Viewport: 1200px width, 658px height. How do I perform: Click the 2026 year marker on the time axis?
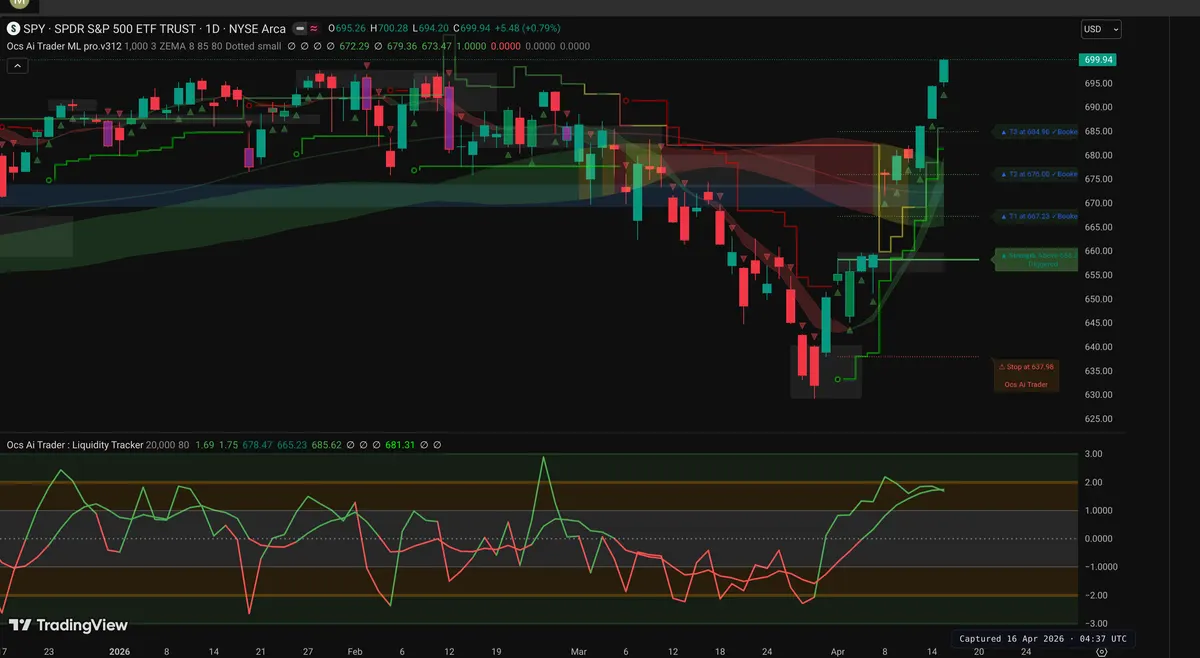point(119,651)
